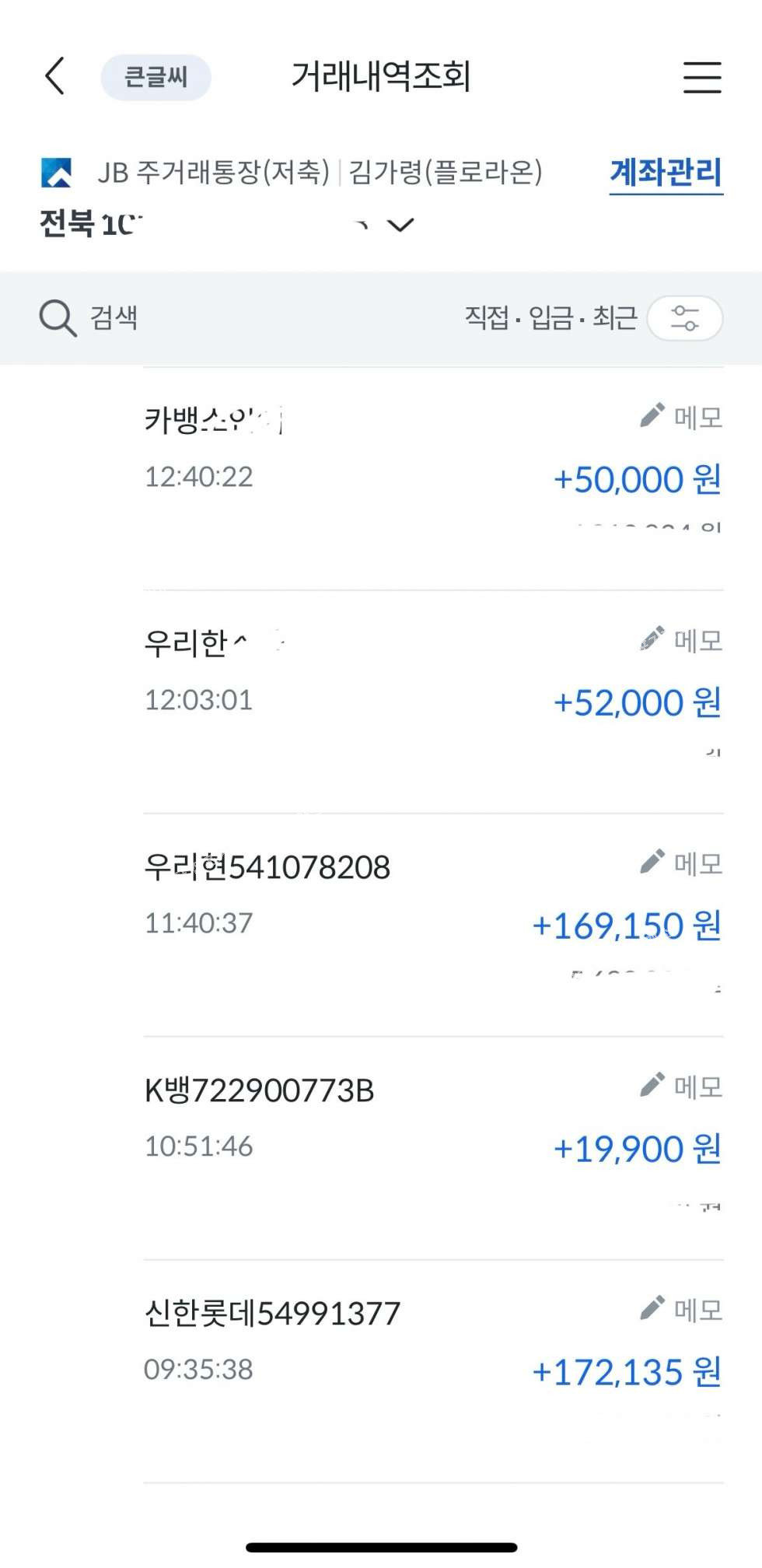Tap the back arrow icon
This screenshot has height=1568, width=762.
pyautogui.click(x=54, y=76)
